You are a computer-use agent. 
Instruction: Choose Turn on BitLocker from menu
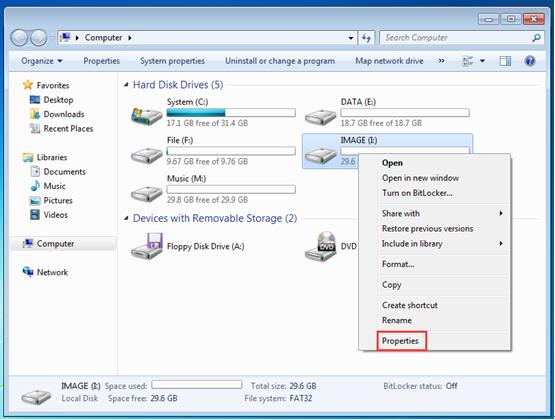pyautogui.click(x=417, y=193)
